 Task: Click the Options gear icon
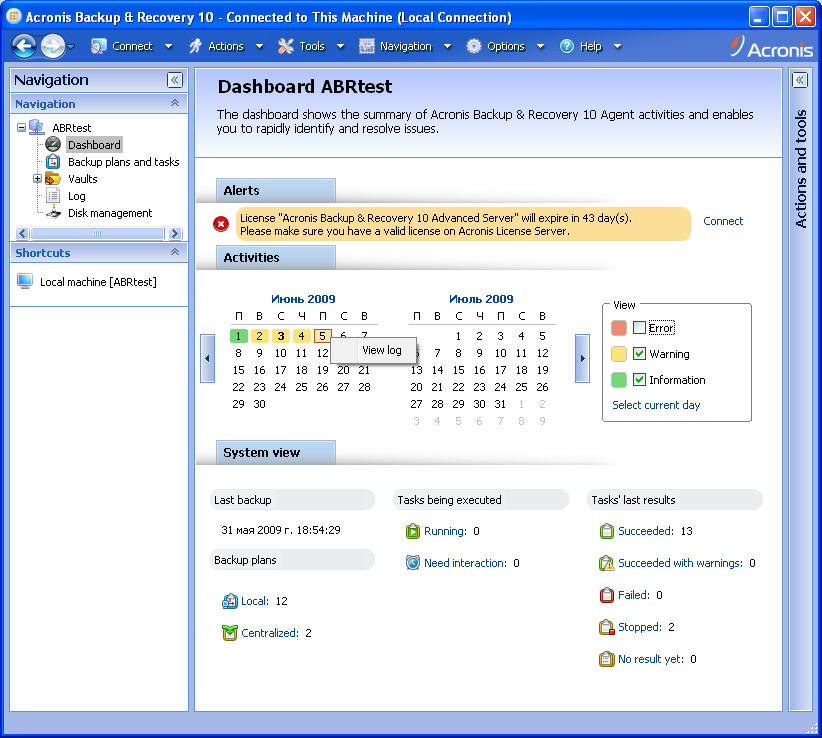click(x=474, y=46)
